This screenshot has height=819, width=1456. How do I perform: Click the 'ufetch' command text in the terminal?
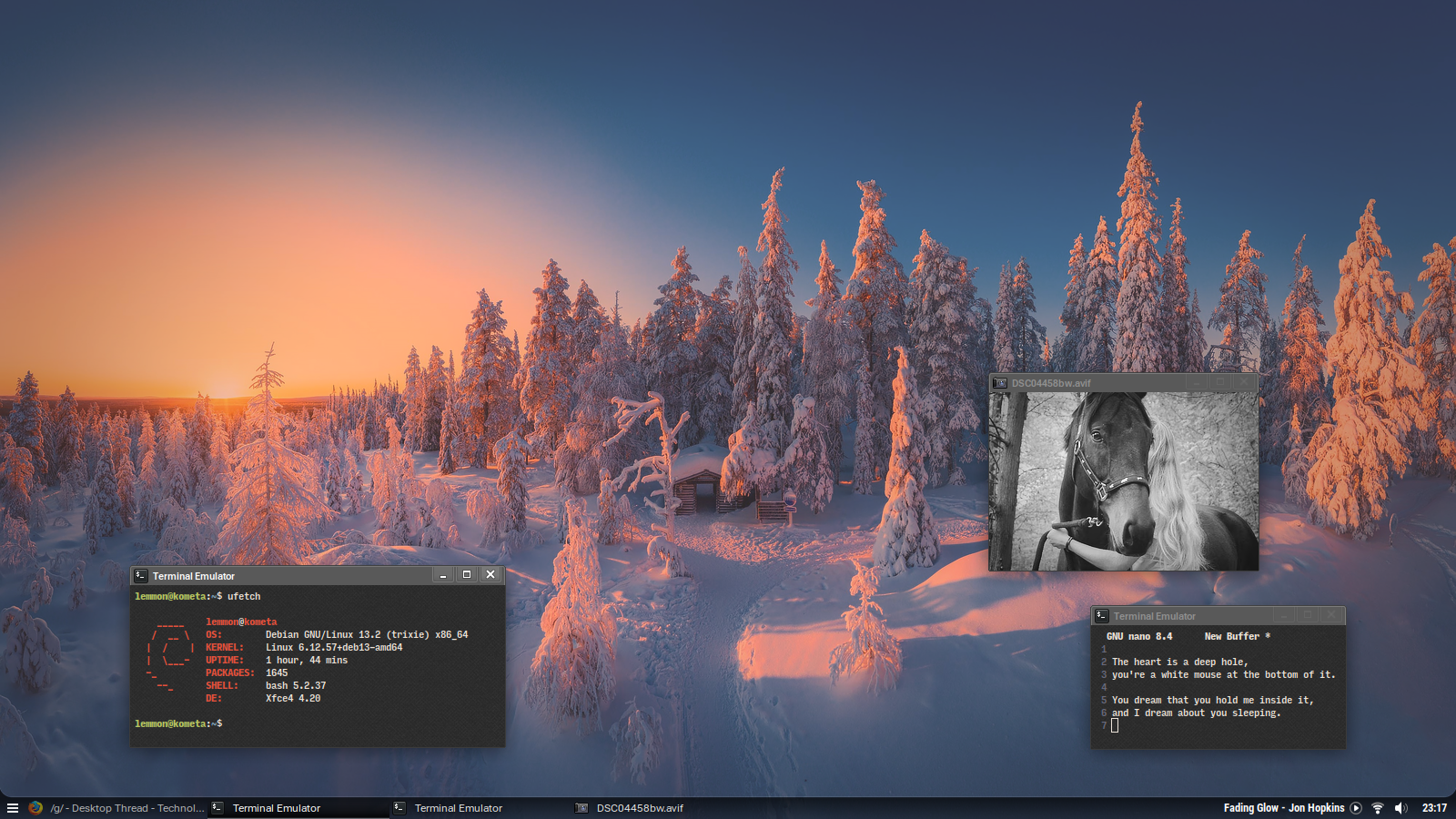(244, 597)
